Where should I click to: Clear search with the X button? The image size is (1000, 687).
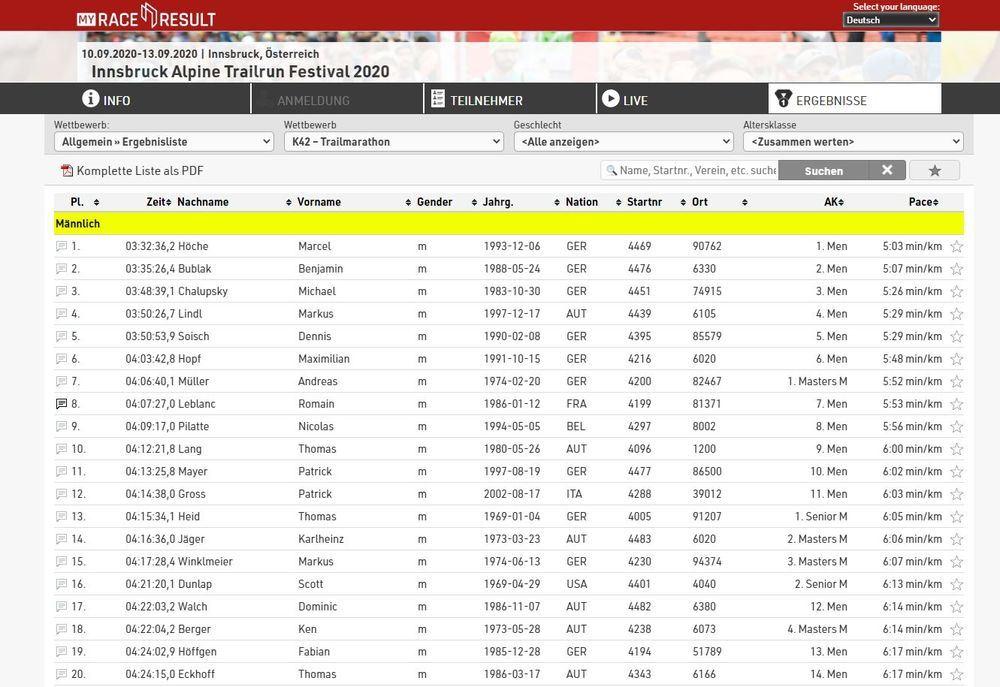(887, 171)
